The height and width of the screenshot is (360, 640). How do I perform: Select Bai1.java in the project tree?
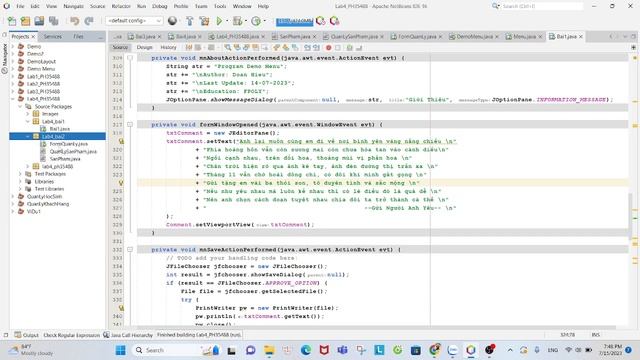(x=60, y=129)
